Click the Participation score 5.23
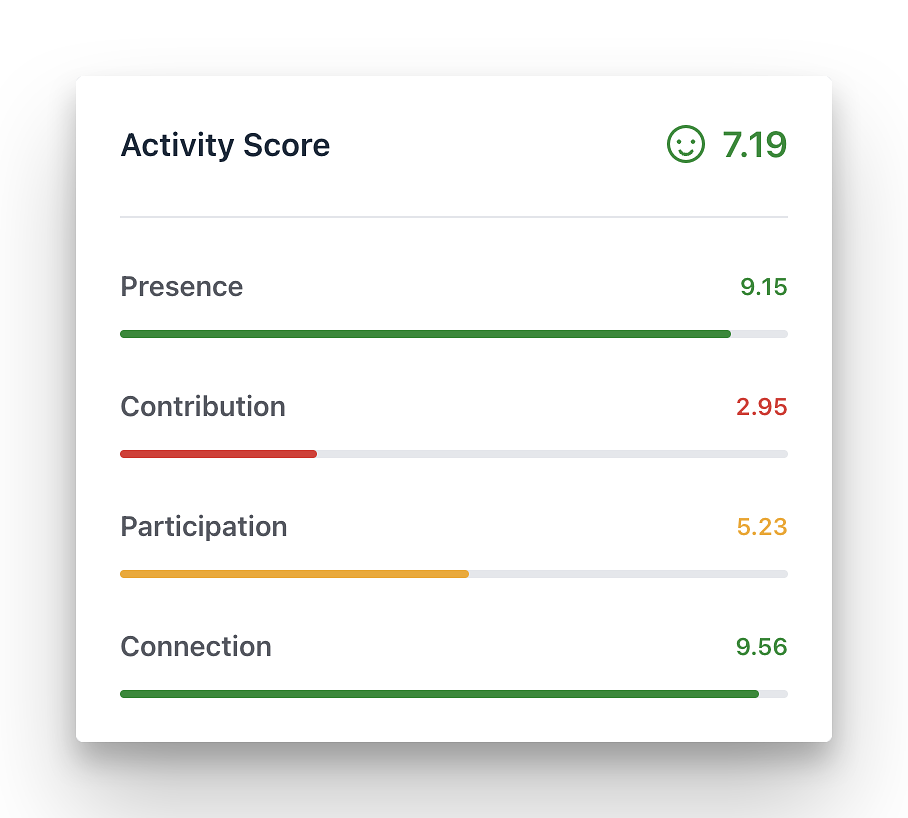The width and height of the screenshot is (908, 818). (x=762, y=526)
